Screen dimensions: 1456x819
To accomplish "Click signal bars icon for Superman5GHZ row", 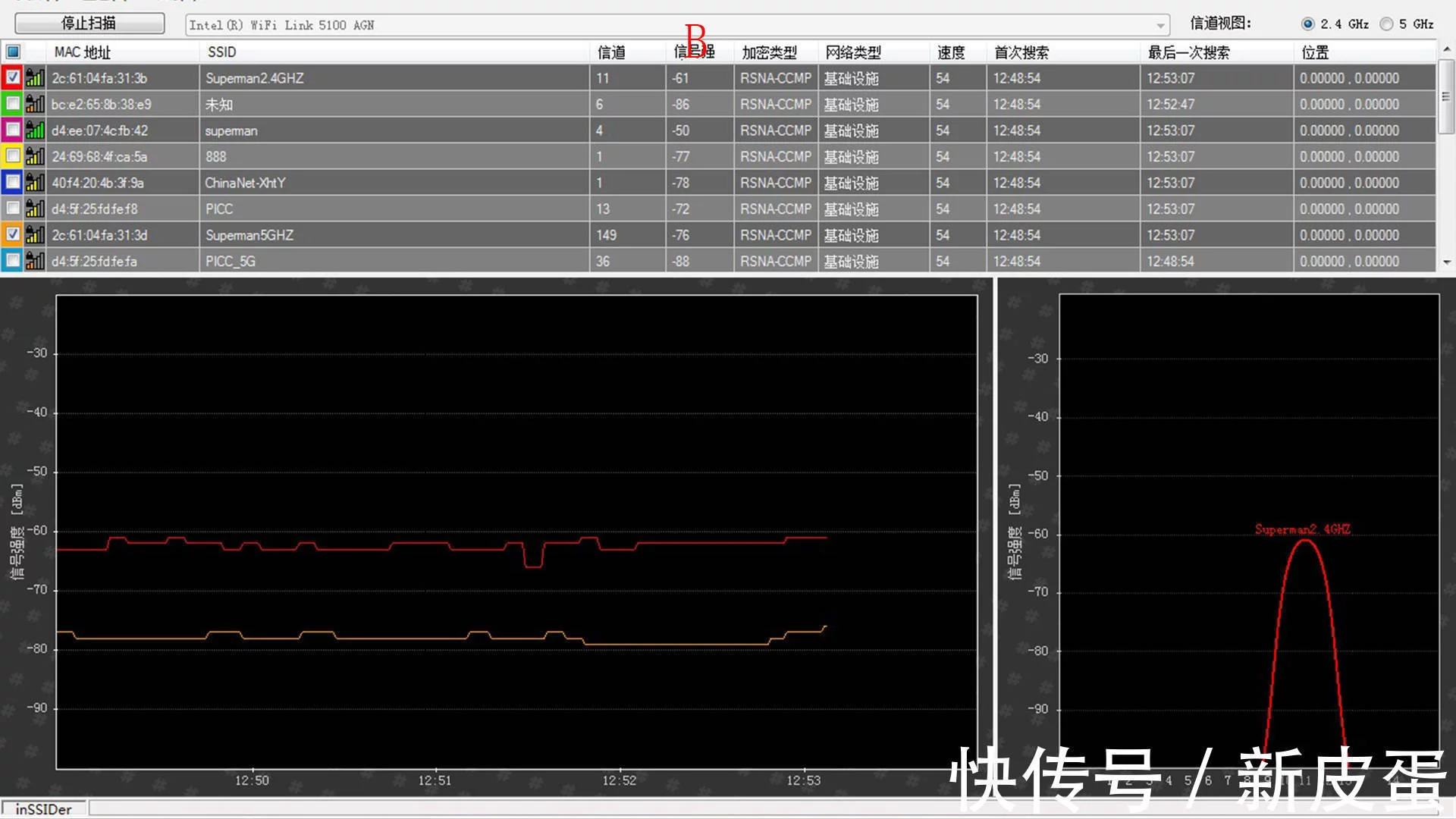I will 35,234.
